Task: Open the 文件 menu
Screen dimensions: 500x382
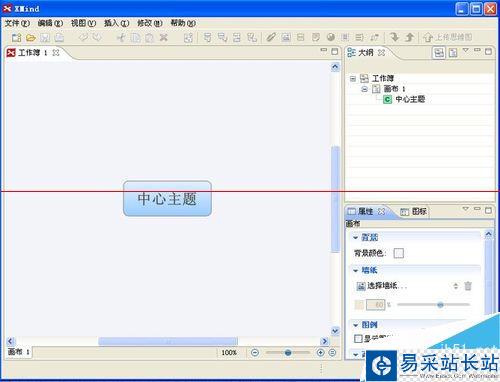Action: click(x=17, y=23)
